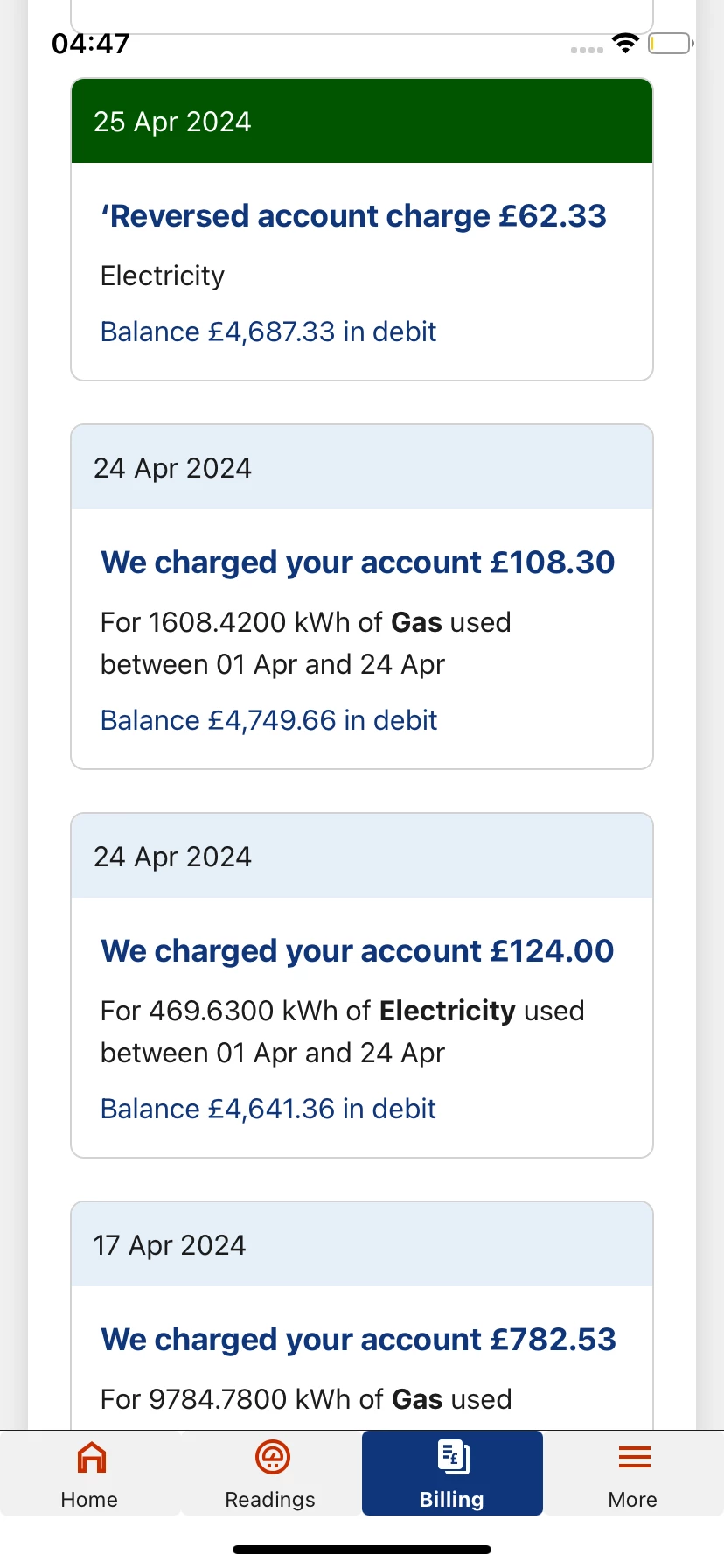Open 'We charged your account £124.00'
Screen dimensions: 724x1568
(358, 951)
